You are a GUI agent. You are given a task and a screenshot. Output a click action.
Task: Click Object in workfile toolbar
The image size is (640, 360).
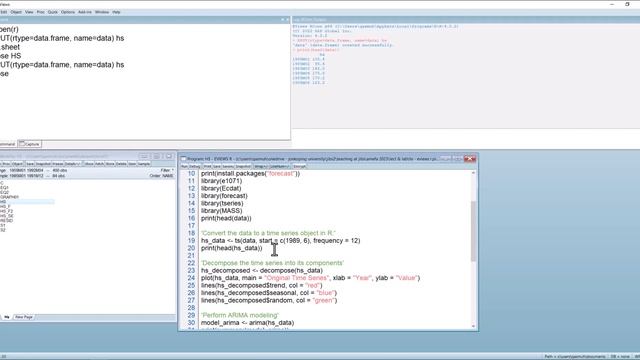click(x=17, y=164)
